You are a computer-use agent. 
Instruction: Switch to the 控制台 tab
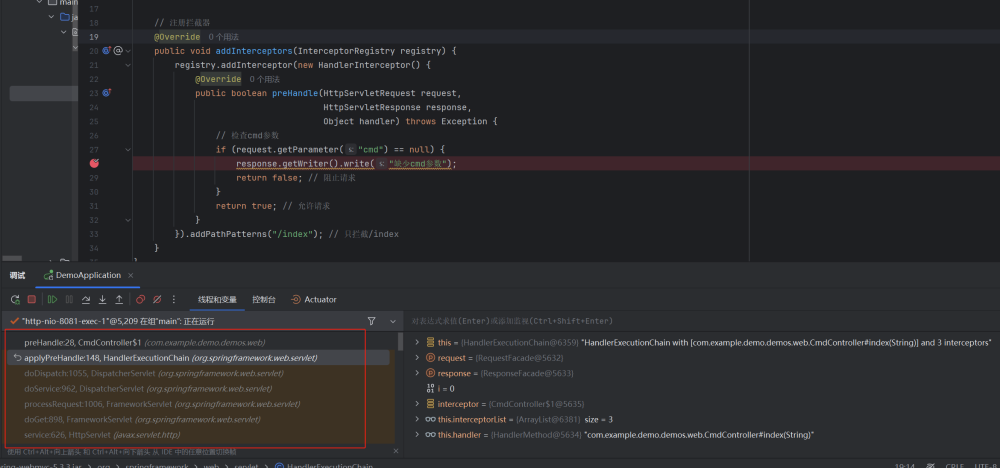tap(263, 300)
